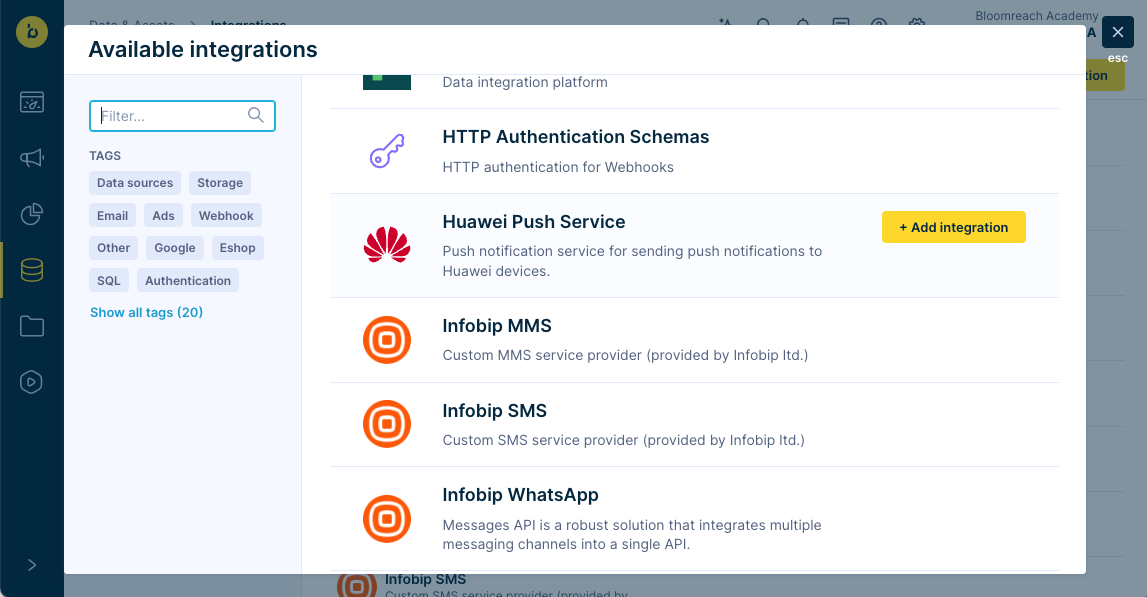Open the Analyses pie chart icon
1147x597 pixels.
31,214
